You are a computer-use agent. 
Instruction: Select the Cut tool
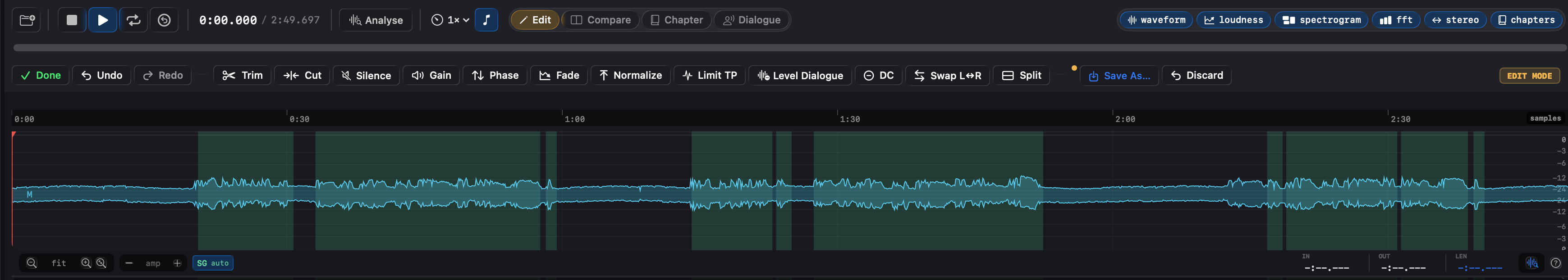(x=302, y=75)
